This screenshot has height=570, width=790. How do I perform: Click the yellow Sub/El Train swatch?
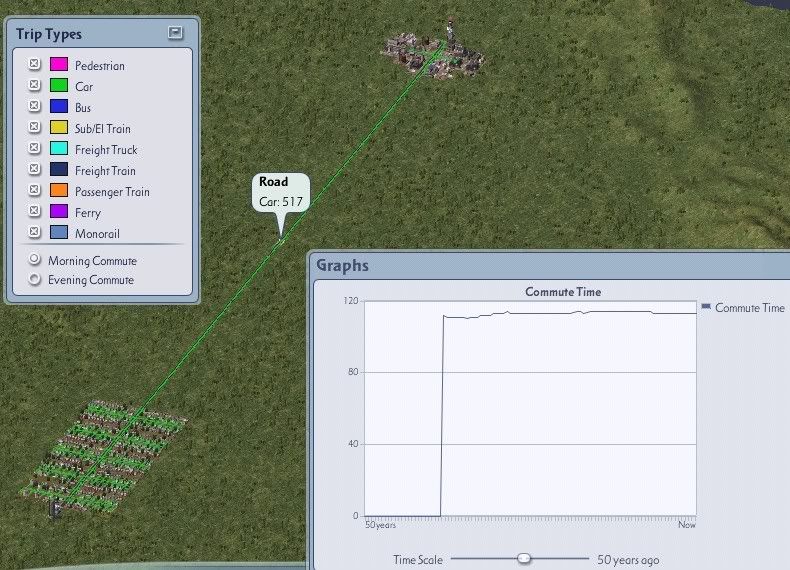coord(59,127)
